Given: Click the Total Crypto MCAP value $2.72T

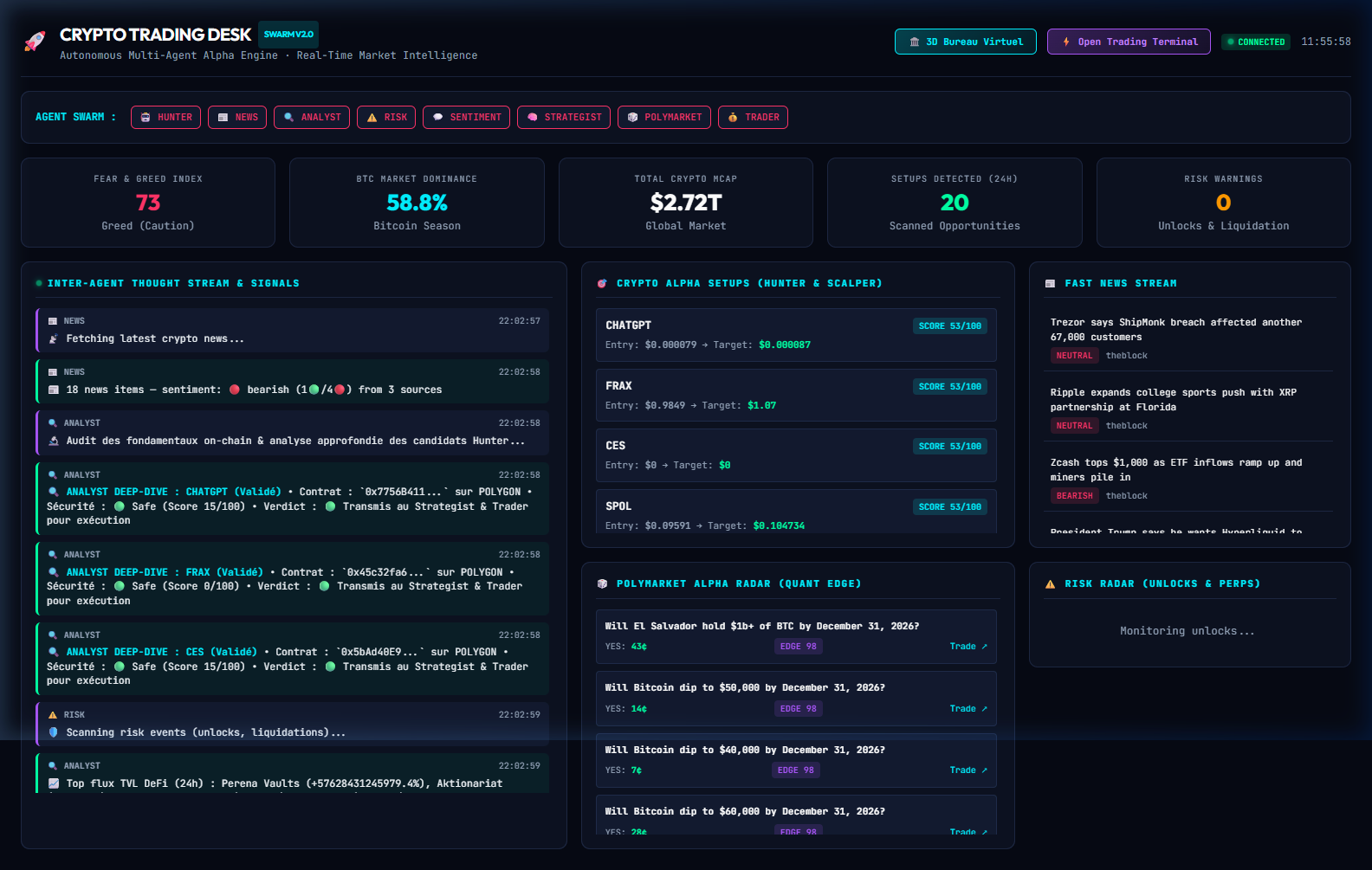Looking at the screenshot, I should point(686,203).
